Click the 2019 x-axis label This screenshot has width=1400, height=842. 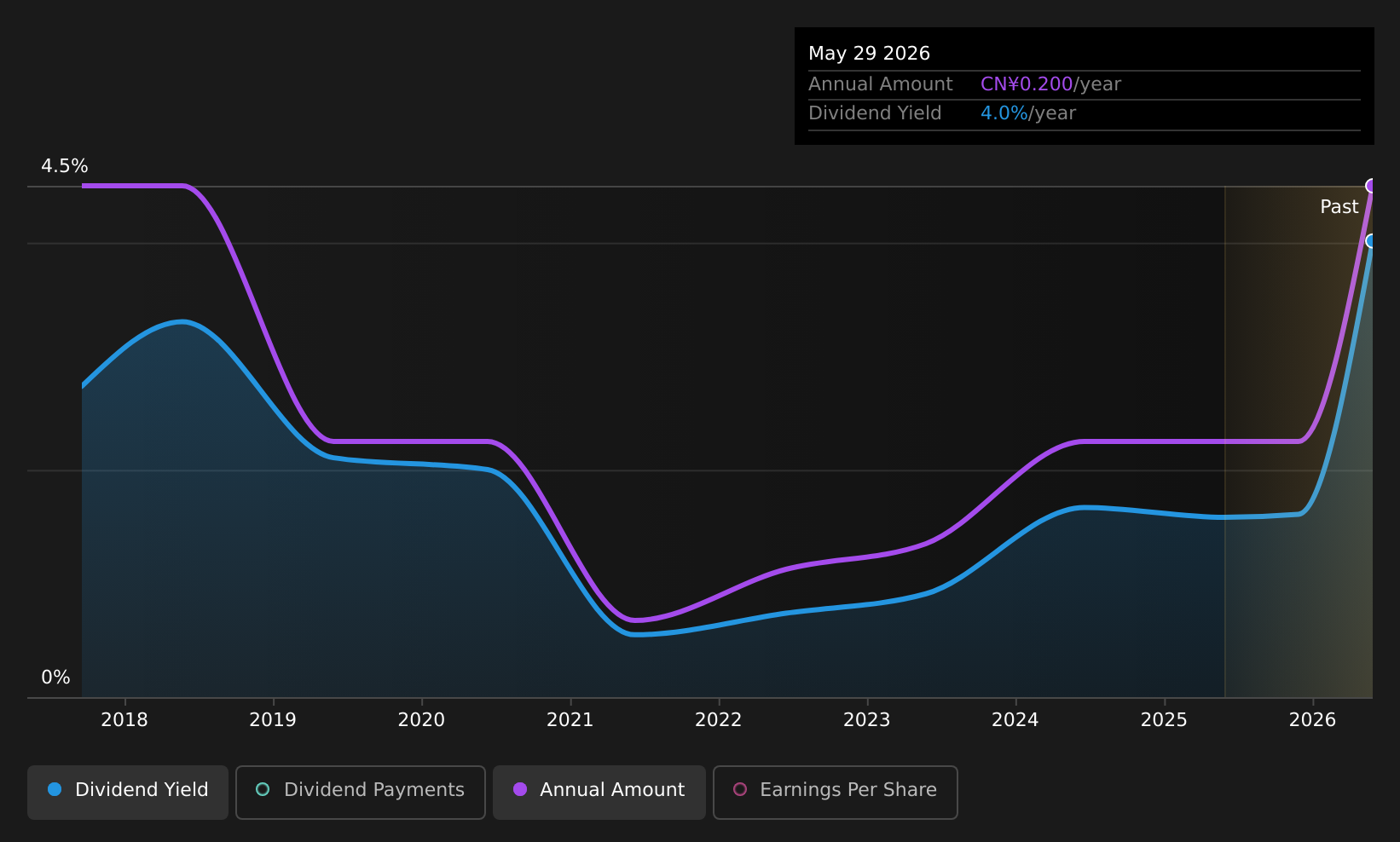click(x=273, y=720)
